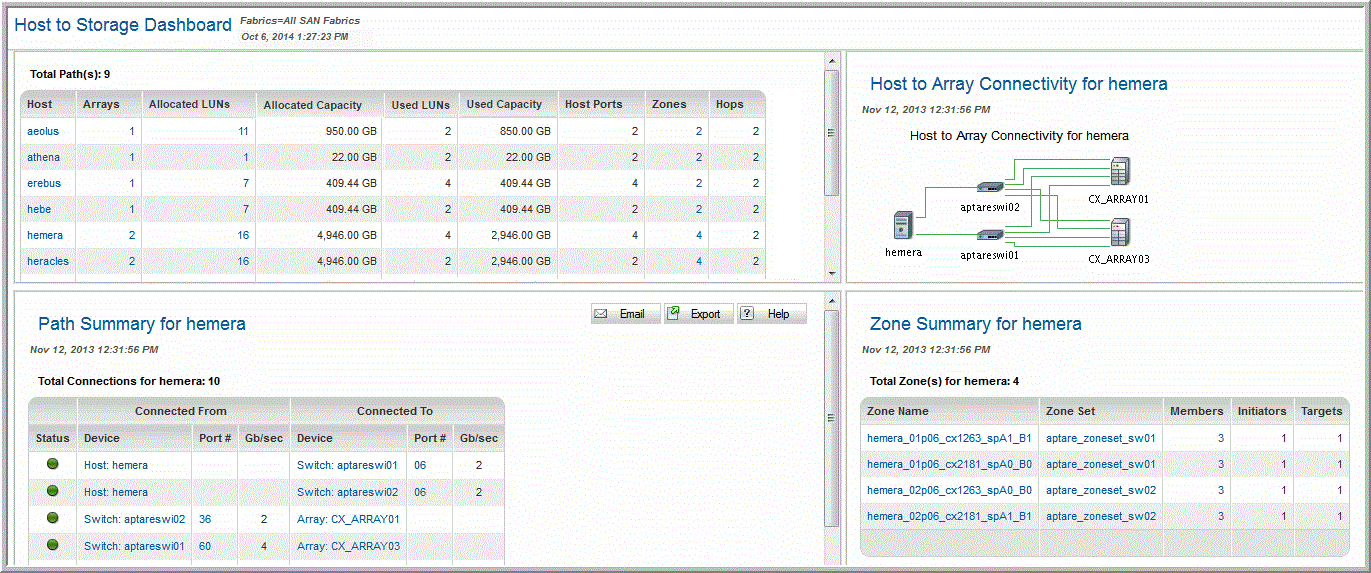
Task: Click Allocated LUNs value 16 for hemera
Action: [243, 235]
